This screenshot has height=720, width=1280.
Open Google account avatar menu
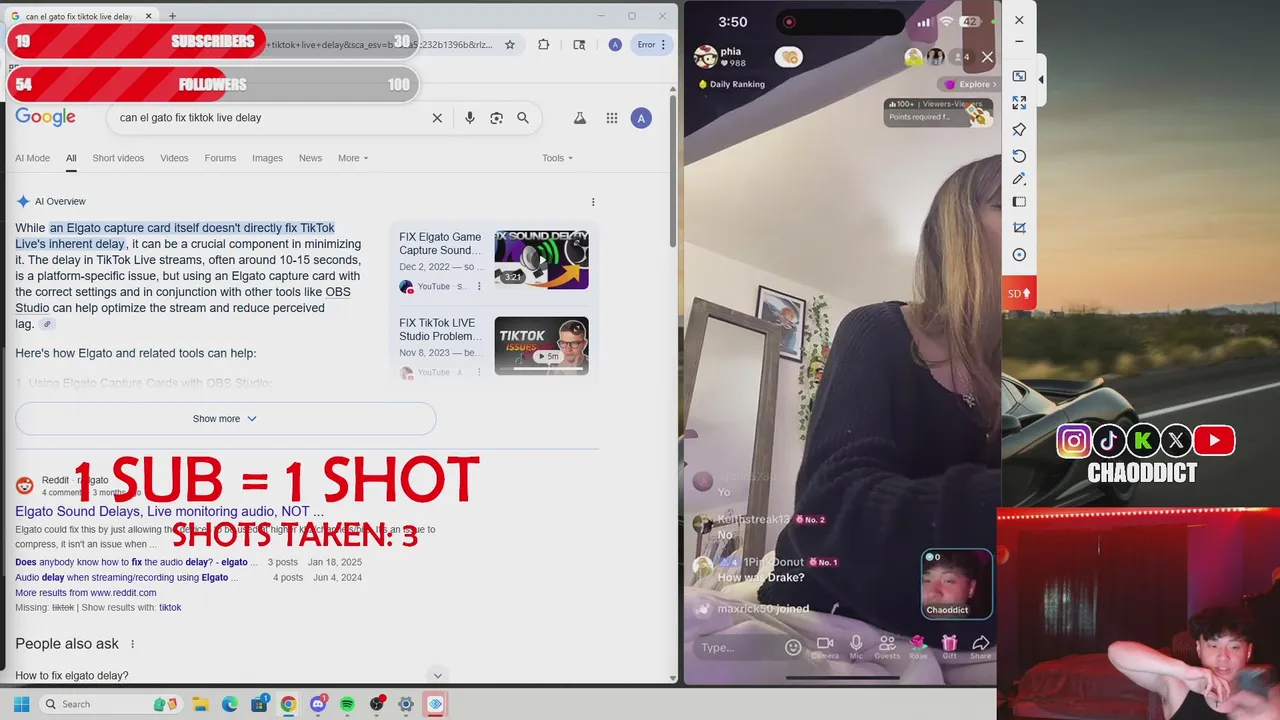(642, 118)
